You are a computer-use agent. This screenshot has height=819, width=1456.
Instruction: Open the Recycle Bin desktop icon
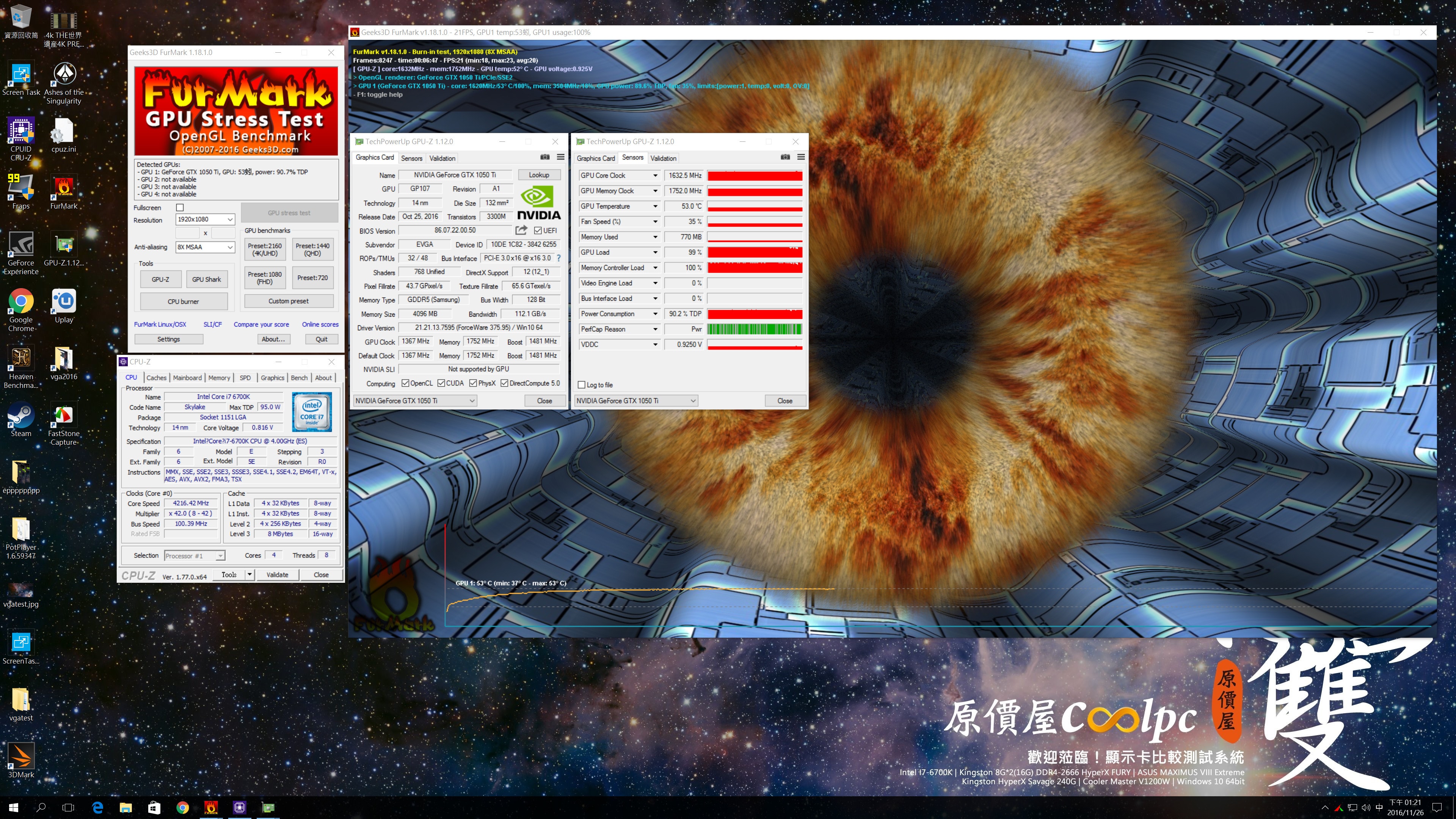(21, 22)
